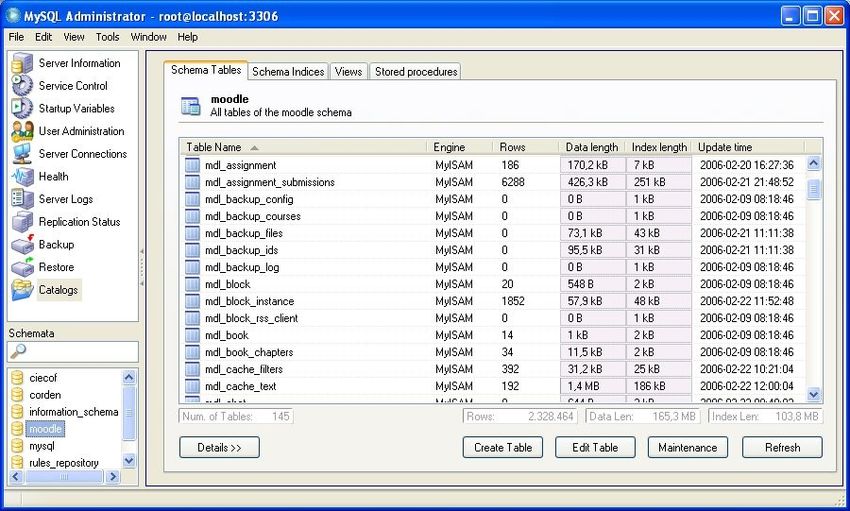850x511 pixels.
Task: Select the mdl_backup_files table row
Action: 493,233
